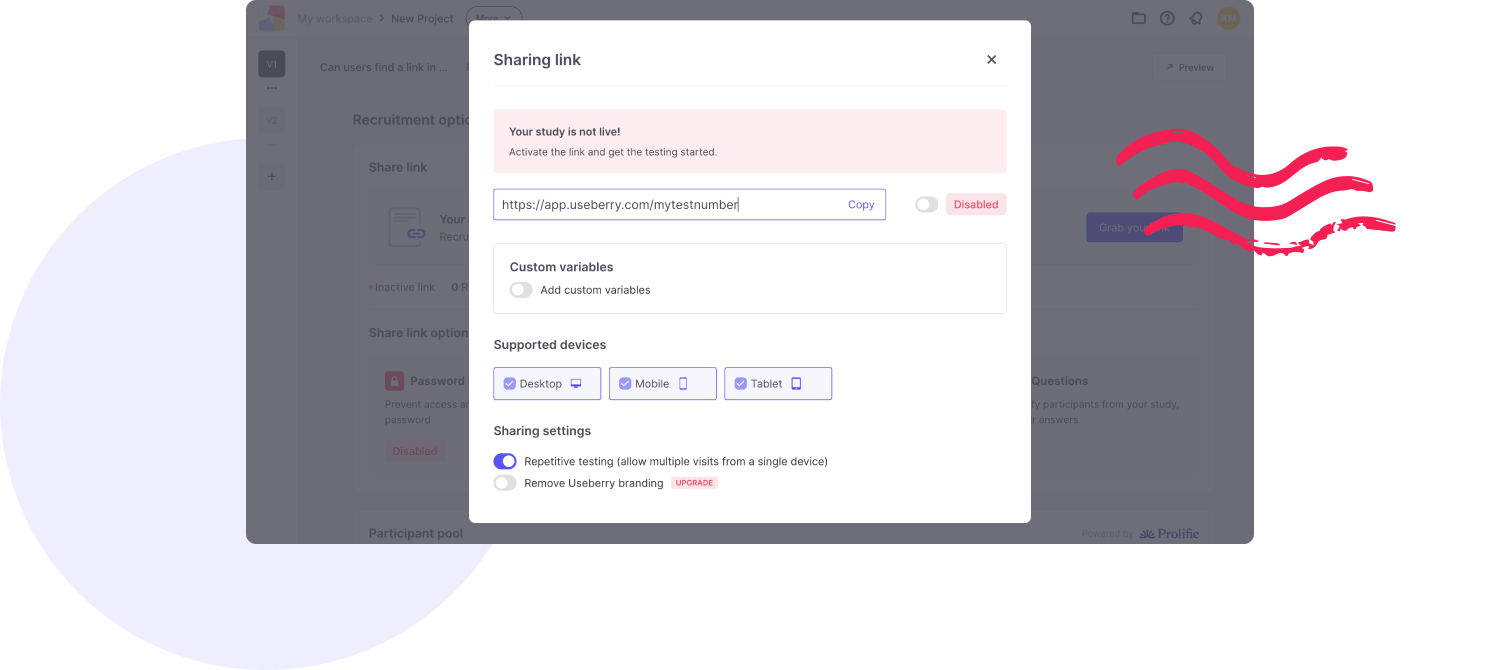
Task: Click the red Password lock icon
Action: click(x=393, y=380)
